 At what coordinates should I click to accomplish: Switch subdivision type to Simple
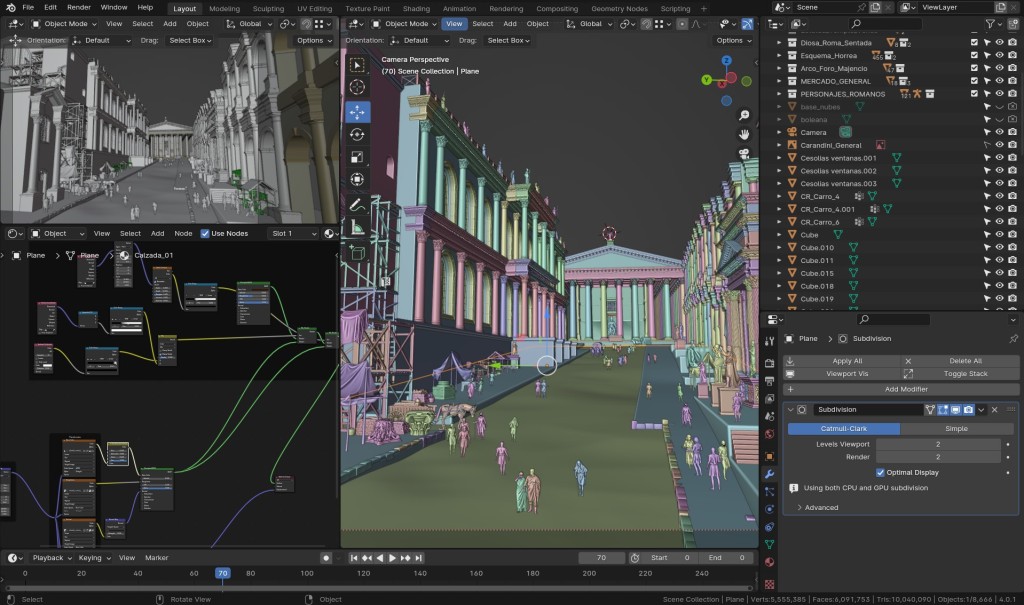[956, 428]
